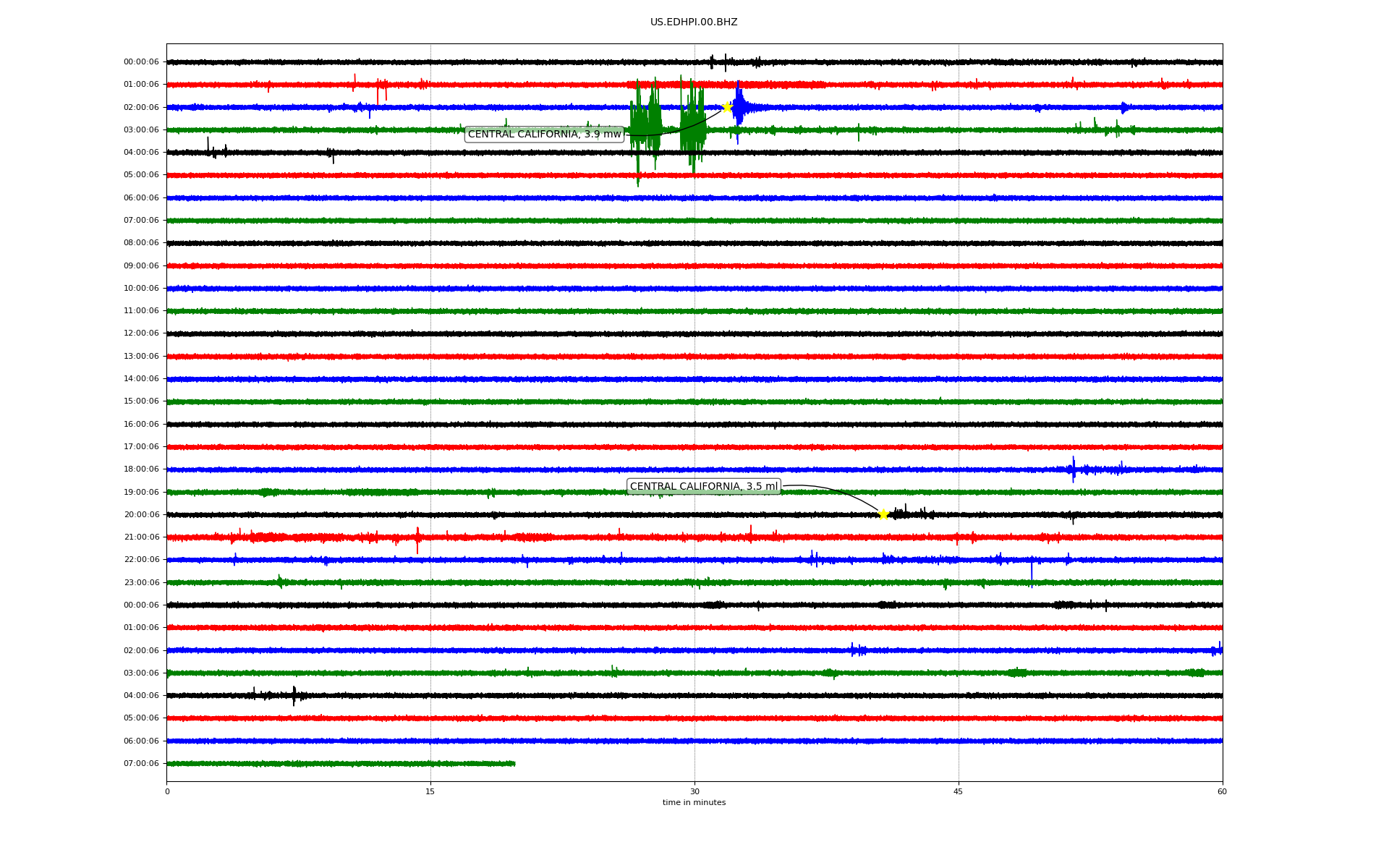
Task: Click the 18:00:06 time label
Action: coord(141,469)
